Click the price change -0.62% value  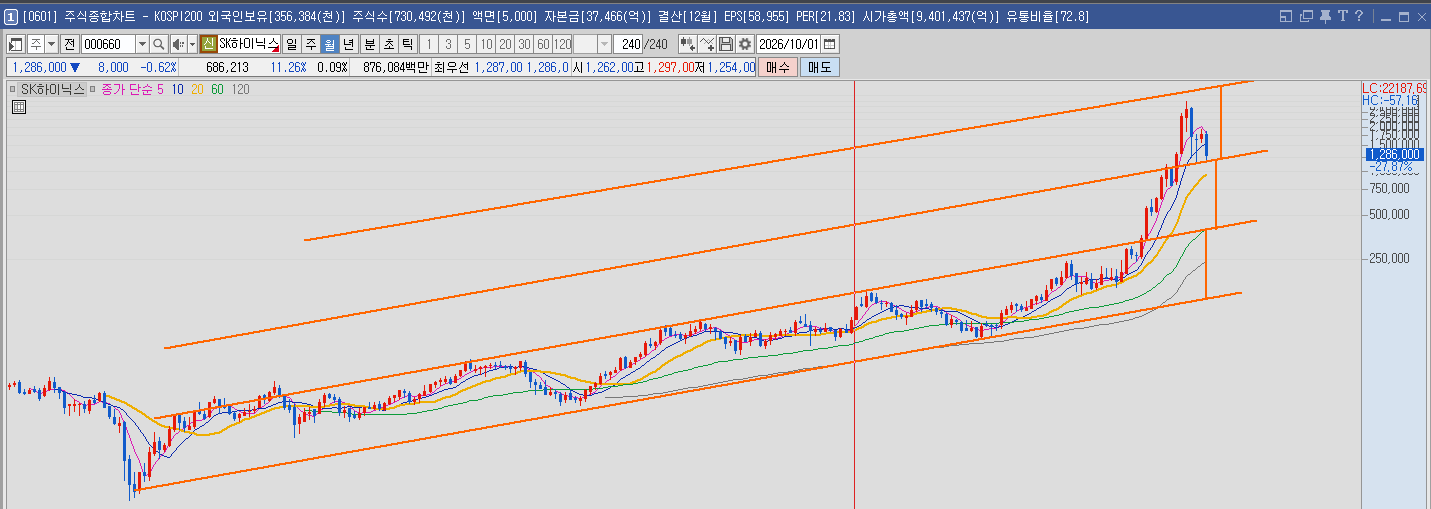[158, 67]
